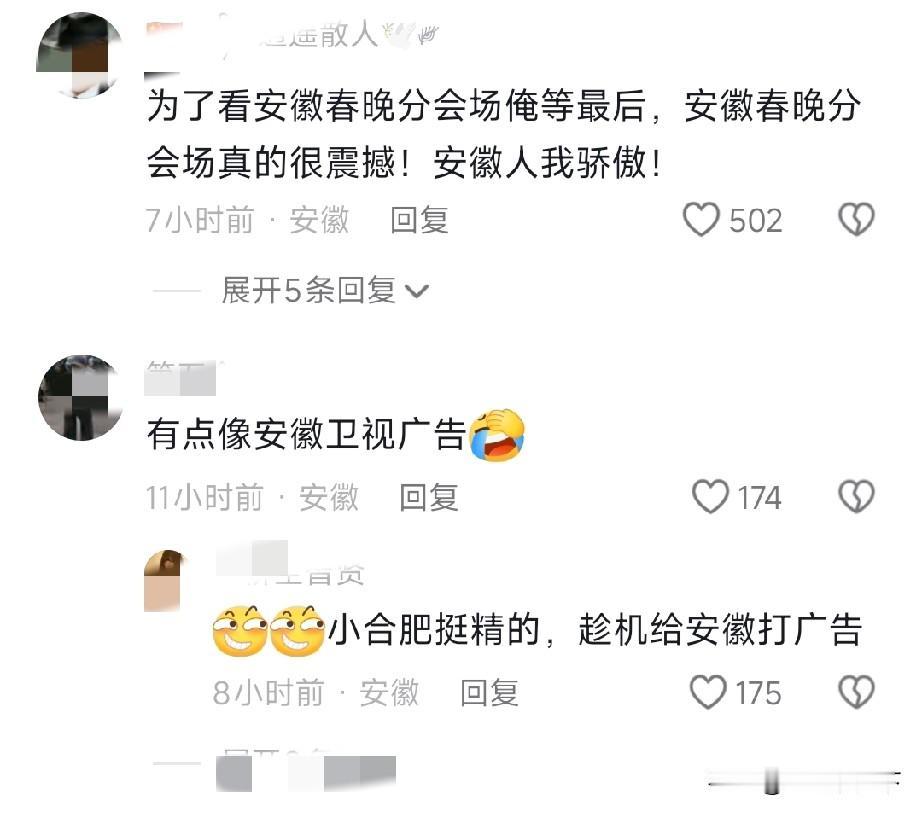The image size is (922, 814).
Task: Like the 小合肥挺精的 reply with 175 likes
Action: point(708,692)
